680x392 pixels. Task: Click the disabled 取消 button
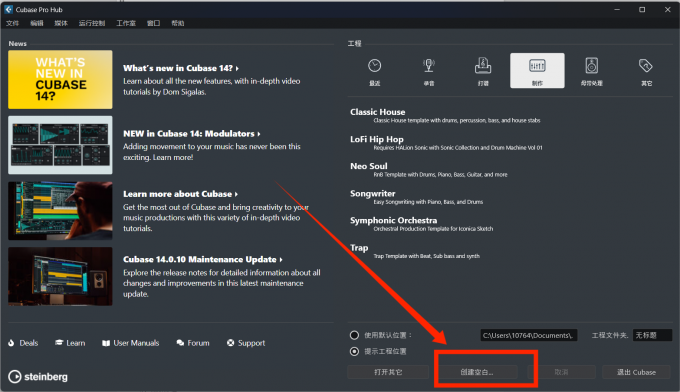(x=561, y=372)
